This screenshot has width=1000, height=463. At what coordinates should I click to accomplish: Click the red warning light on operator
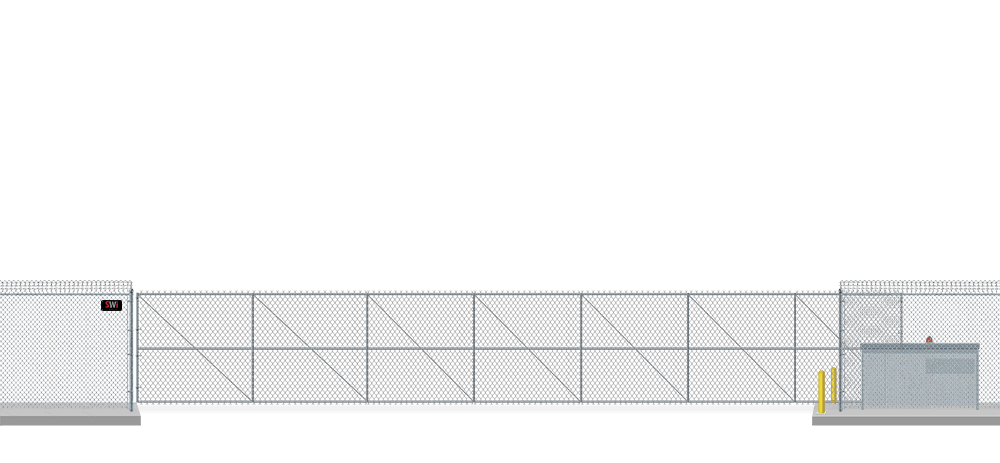coord(929,340)
